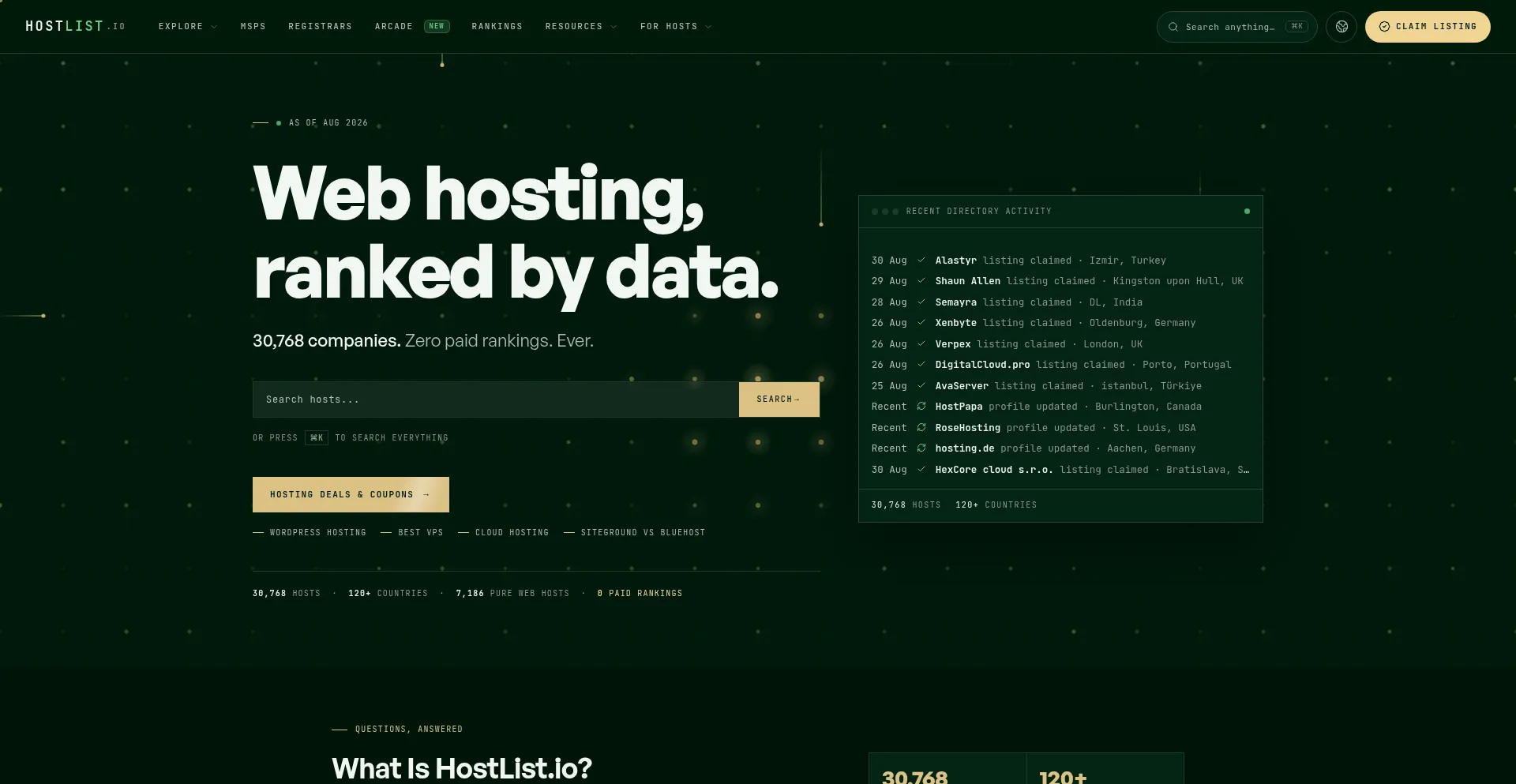1516x784 pixels.
Task: Click Verpex listing entry
Action: [1060, 344]
